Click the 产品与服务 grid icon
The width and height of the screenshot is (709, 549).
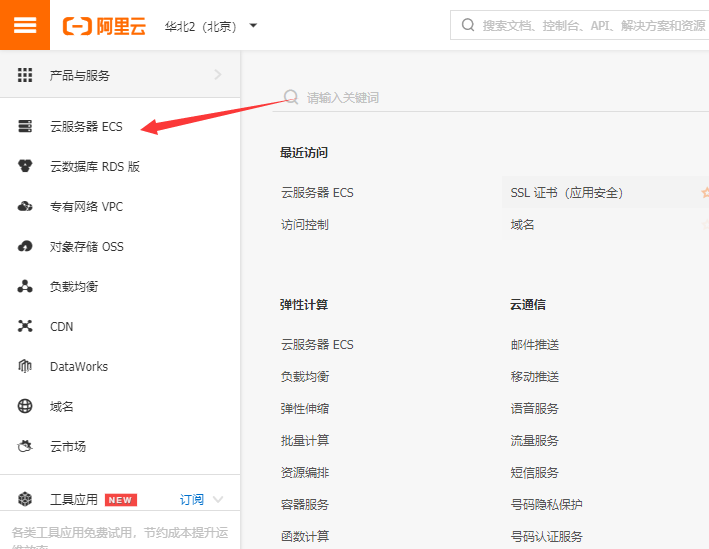(25, 75)
